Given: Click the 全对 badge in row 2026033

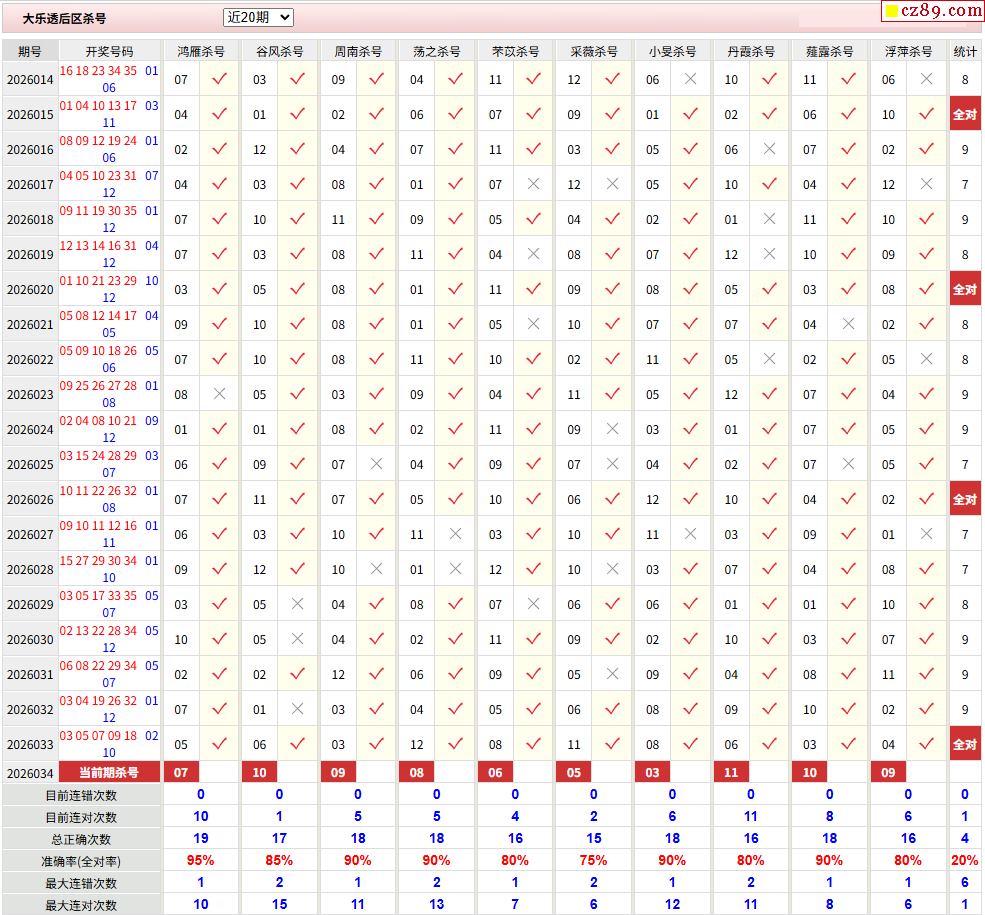Looking at the screenshot, I should 964,744.
